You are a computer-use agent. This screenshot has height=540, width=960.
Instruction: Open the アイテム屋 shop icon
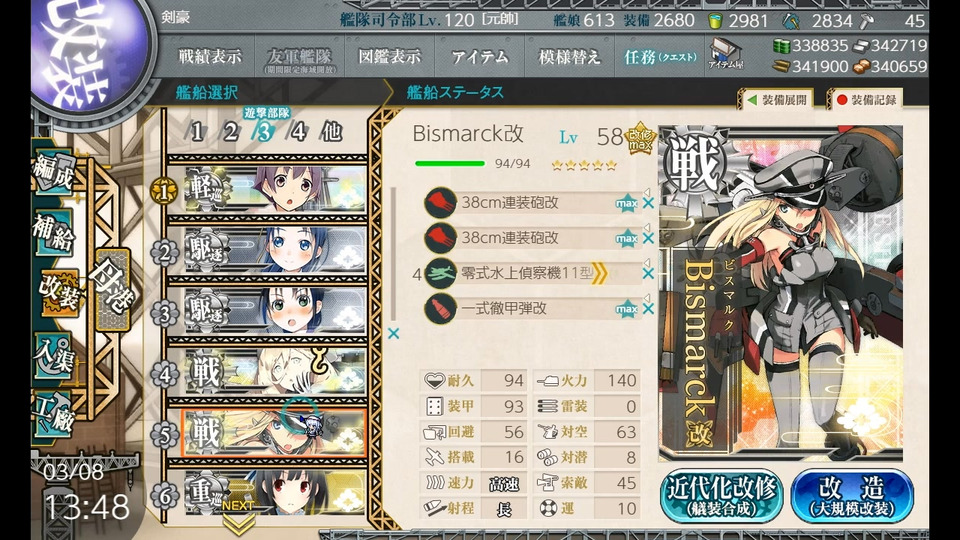pos(726,54)
